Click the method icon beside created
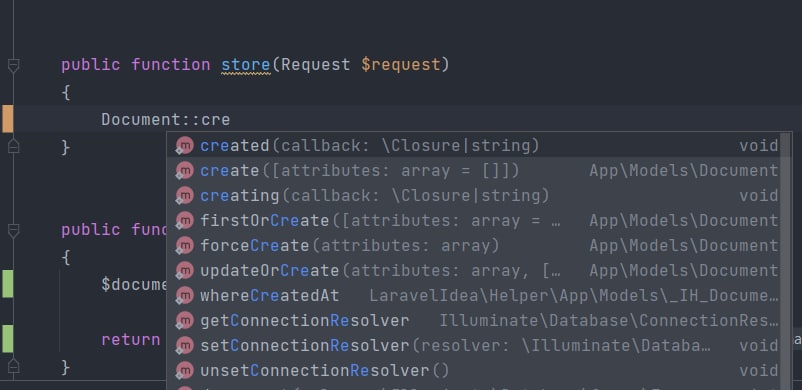802x390 pixels. [x=184, y=146]
